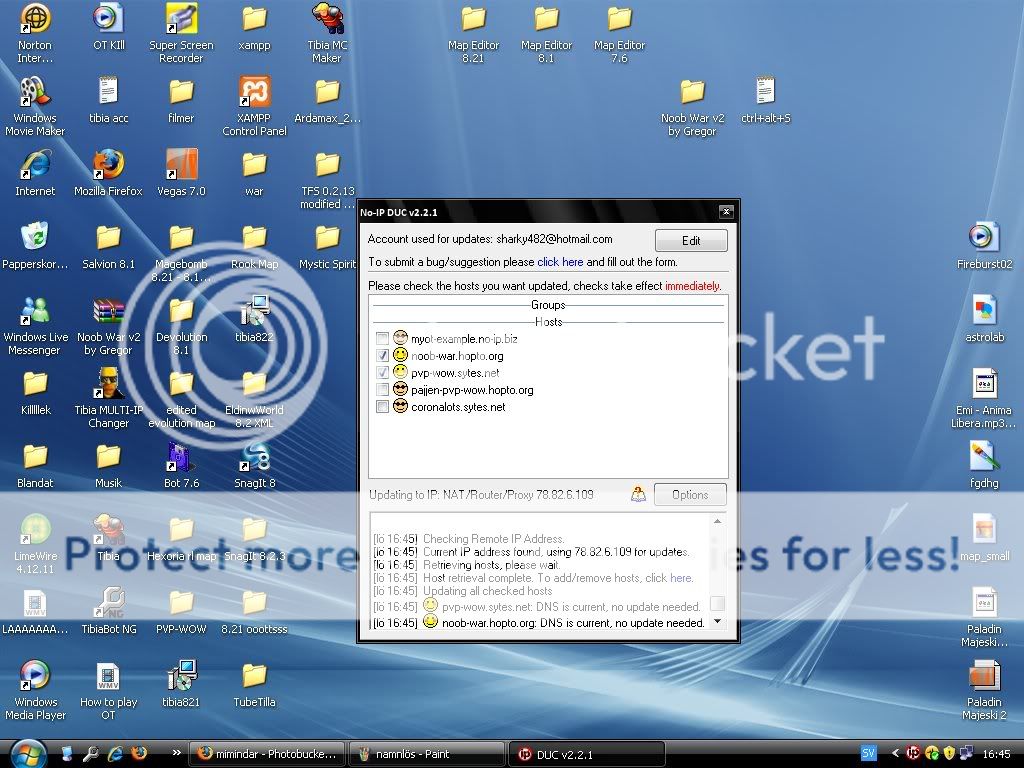Click the log scrollbar up arrow
The height and width of the screenshot is (768, 1024).
pos(717,521)
